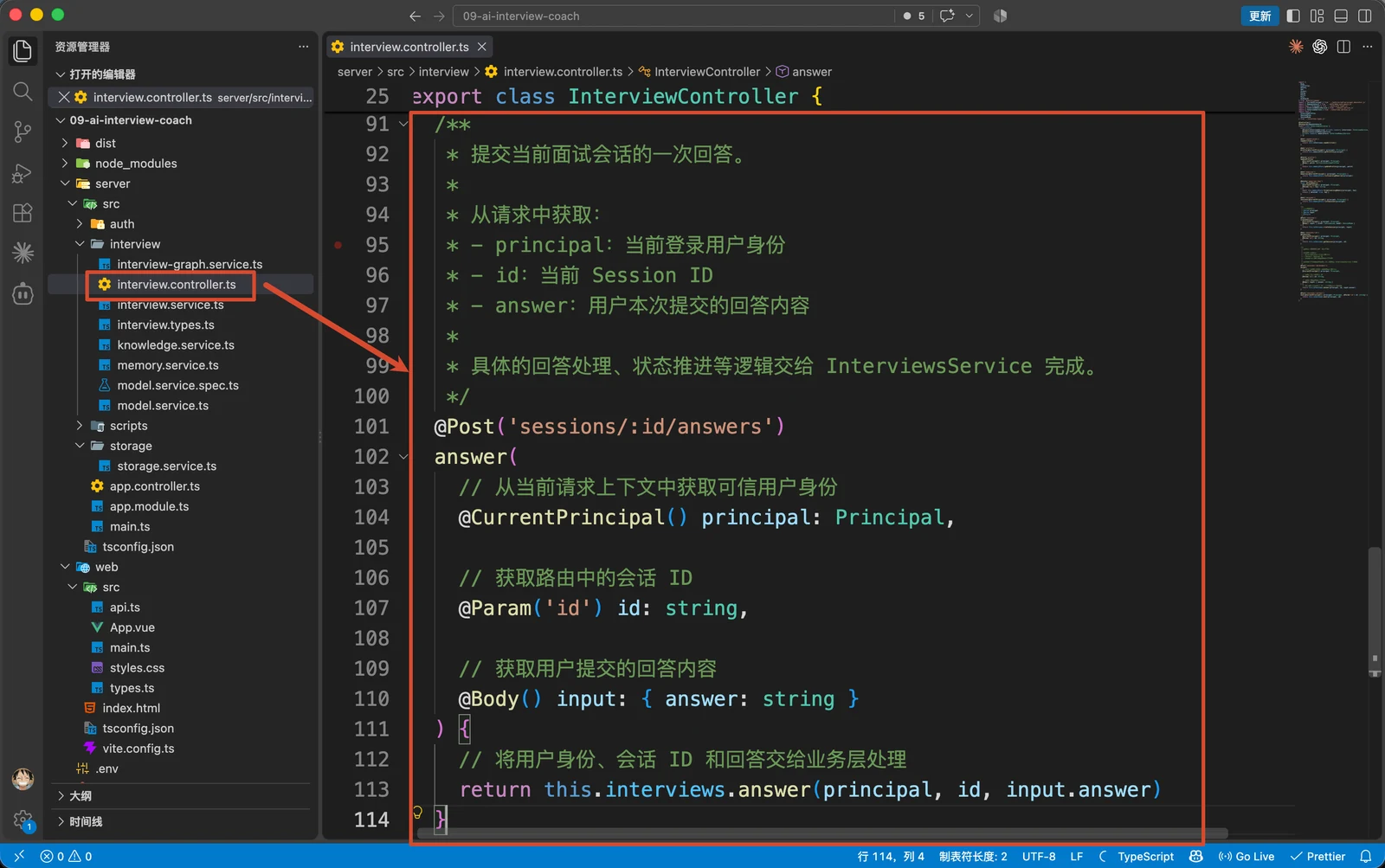The height and width of the screenshot is (868, 1385).
Task: Click the horizontal editor scrollbar
Action: tap(822, 834)
